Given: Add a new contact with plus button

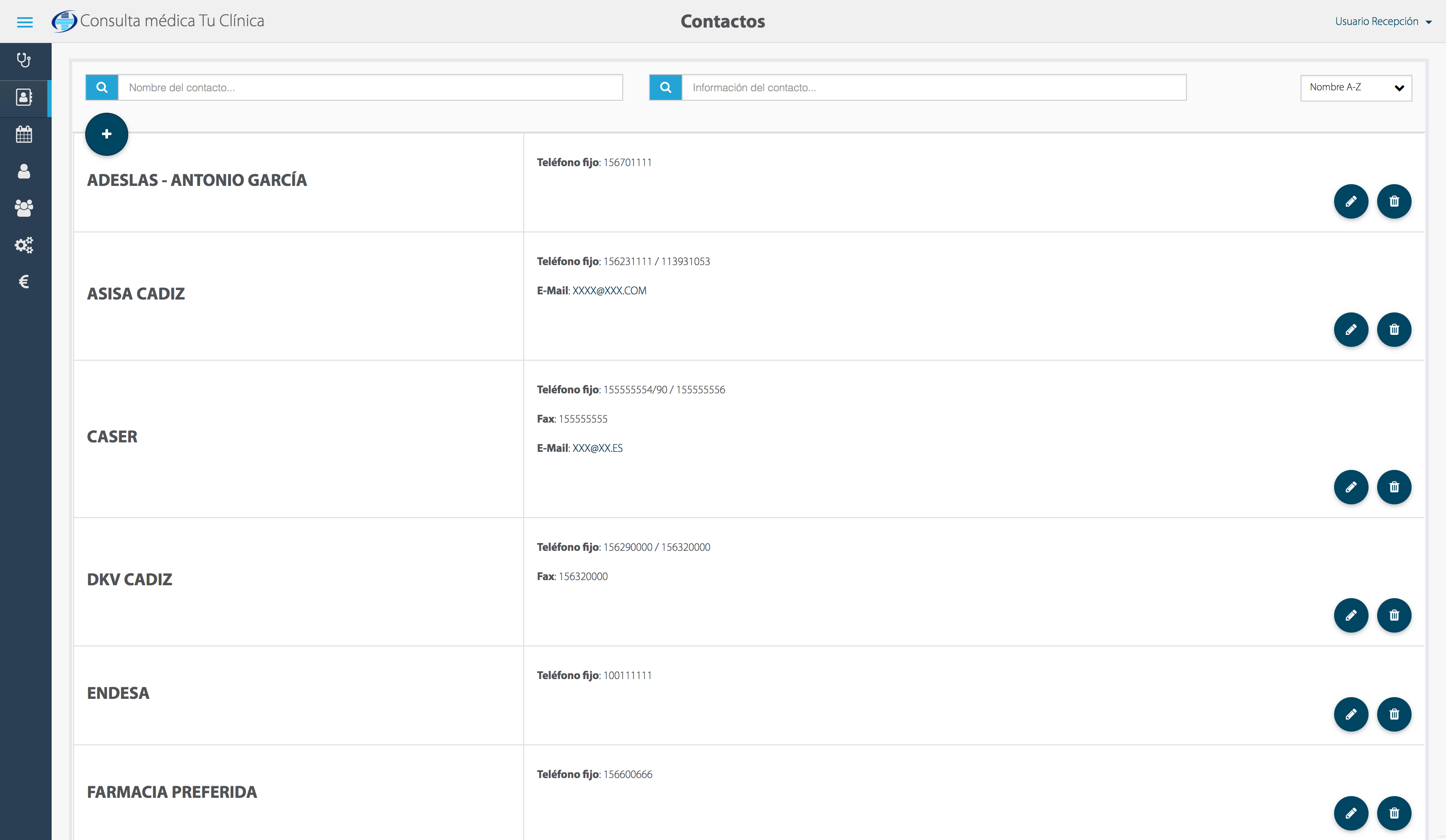Looking at the screenshot, I should pyautogui.click(x=106, y=134).
